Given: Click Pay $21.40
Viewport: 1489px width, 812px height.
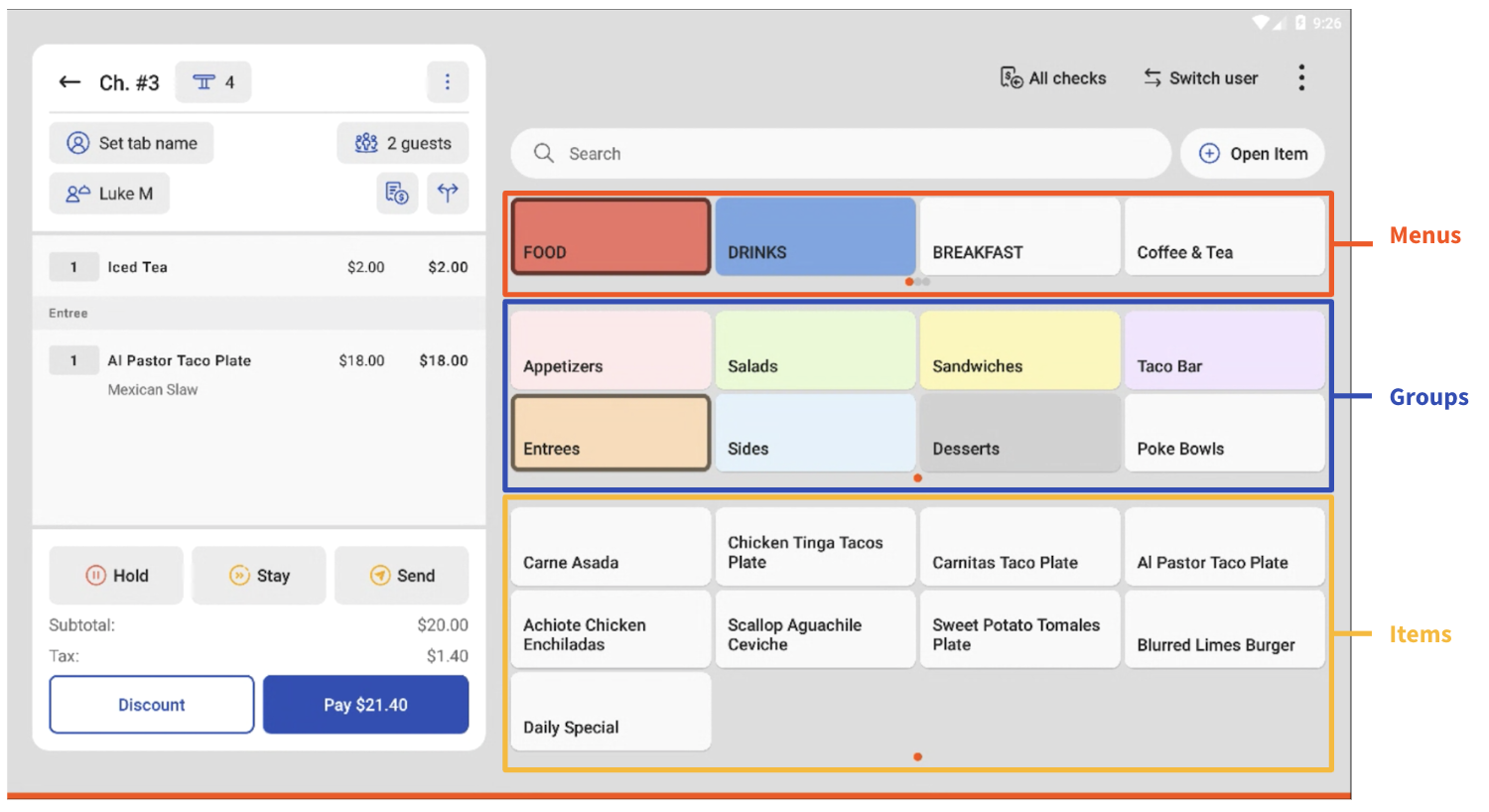Looking at the screenshot, I should tap(365, 704).
